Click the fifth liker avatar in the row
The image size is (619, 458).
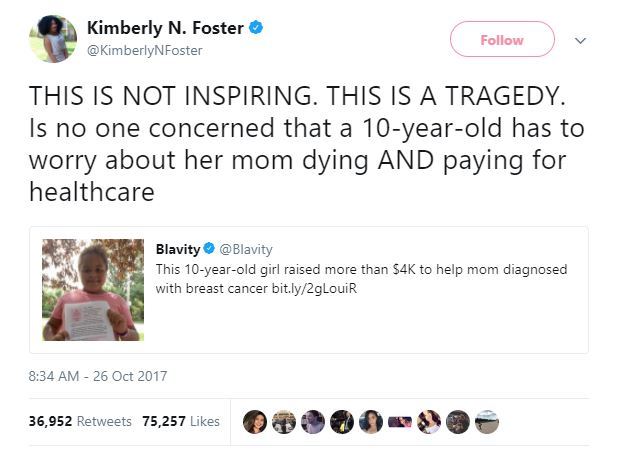pyautogui.click(x=370, y=421)
